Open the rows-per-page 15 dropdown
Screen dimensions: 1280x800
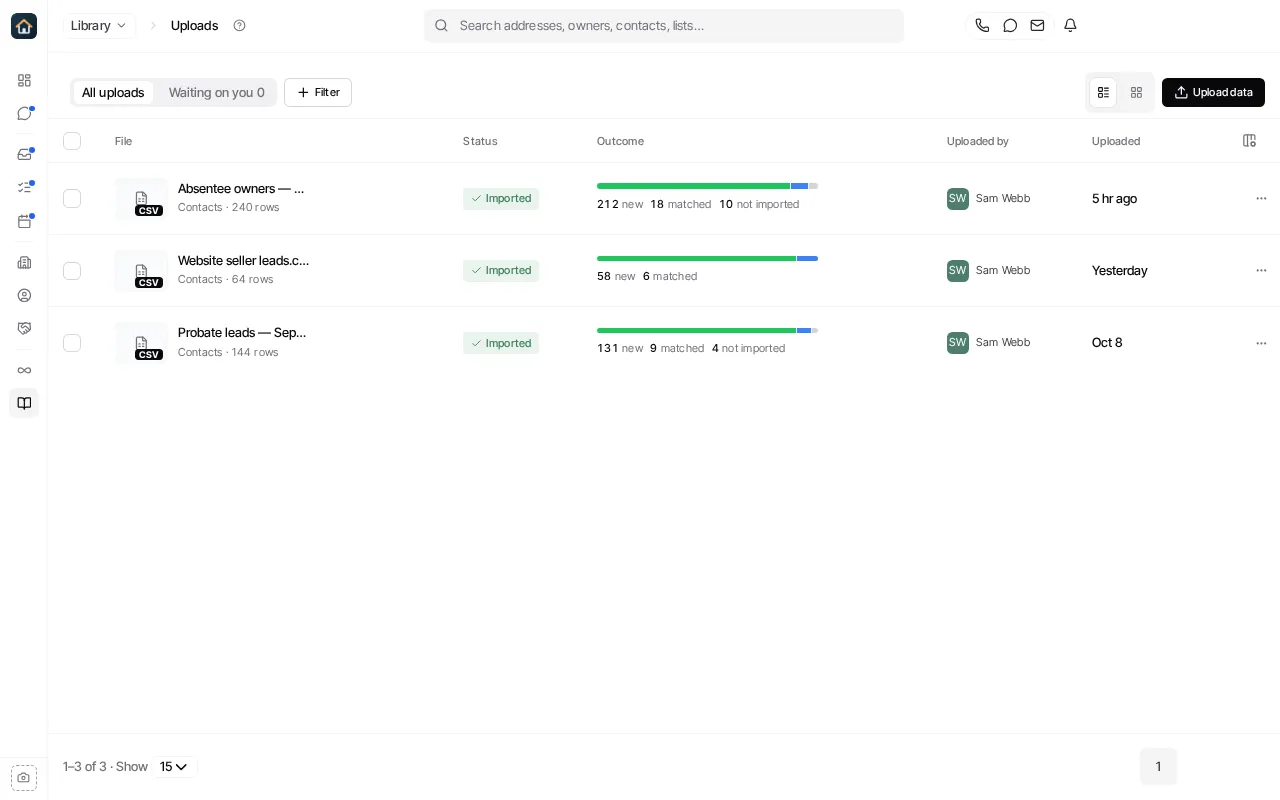(x=174, y=767)
